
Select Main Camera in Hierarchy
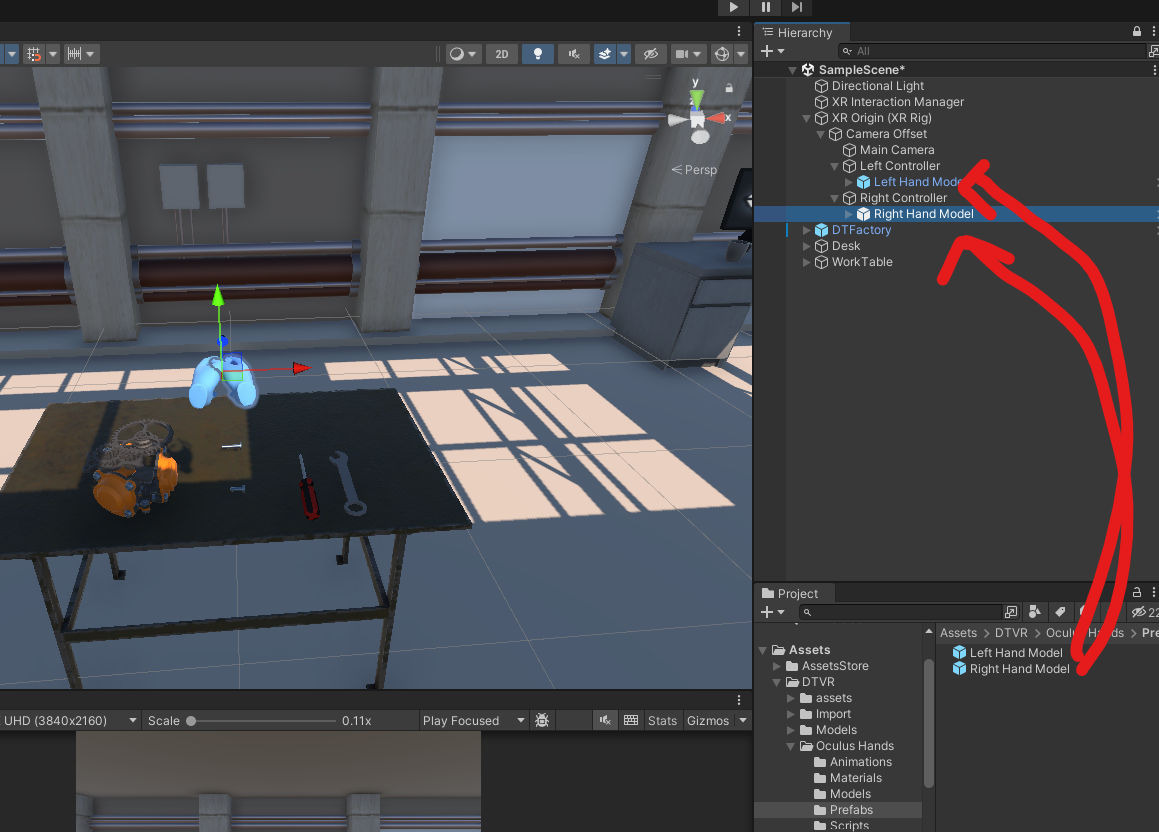tap(897, 150)
